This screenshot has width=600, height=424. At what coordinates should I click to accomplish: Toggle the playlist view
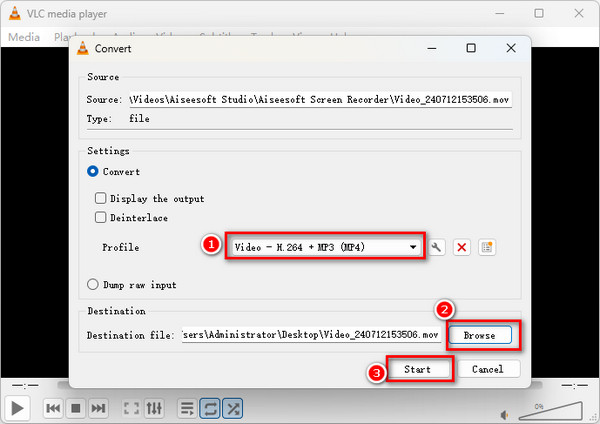pos(187,408)
